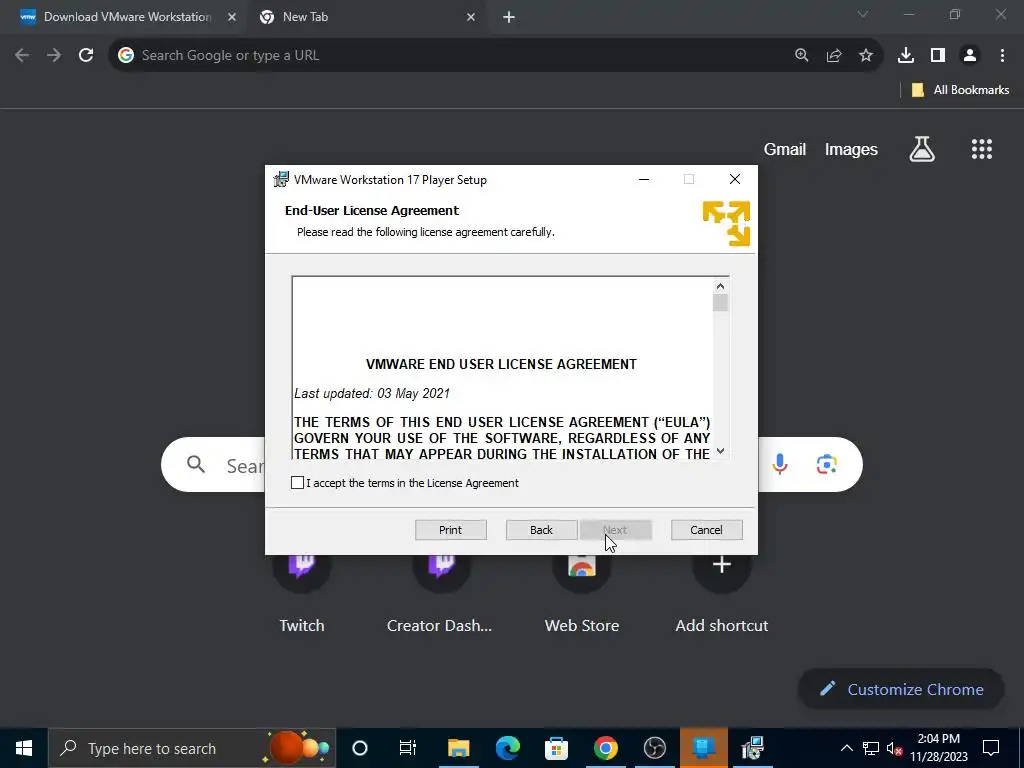This screenshot has height=768, width=1024.
Task: Click the Print button in setup
Action: pyautogui.click(x=451, y=530)
